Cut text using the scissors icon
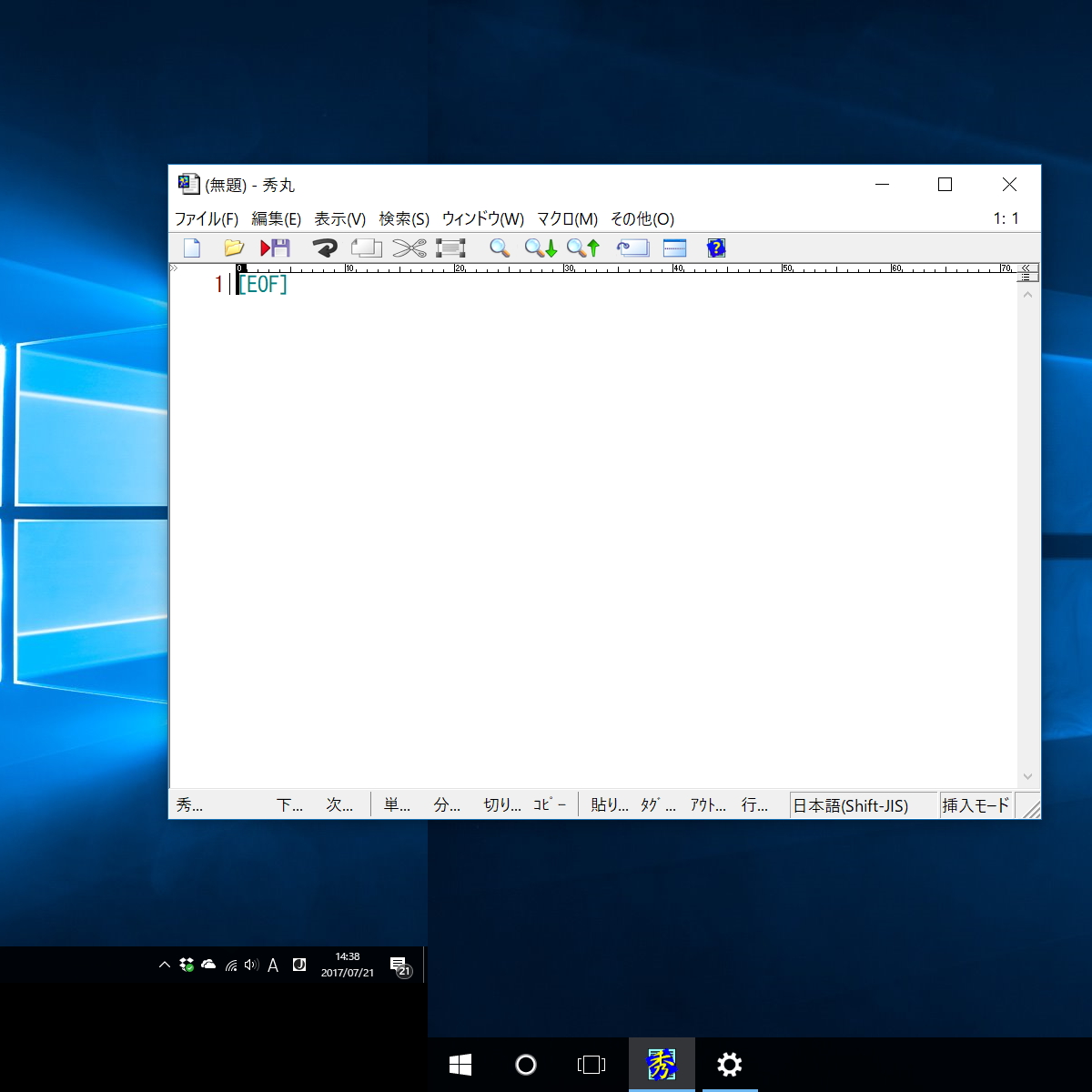 point(409,248)
